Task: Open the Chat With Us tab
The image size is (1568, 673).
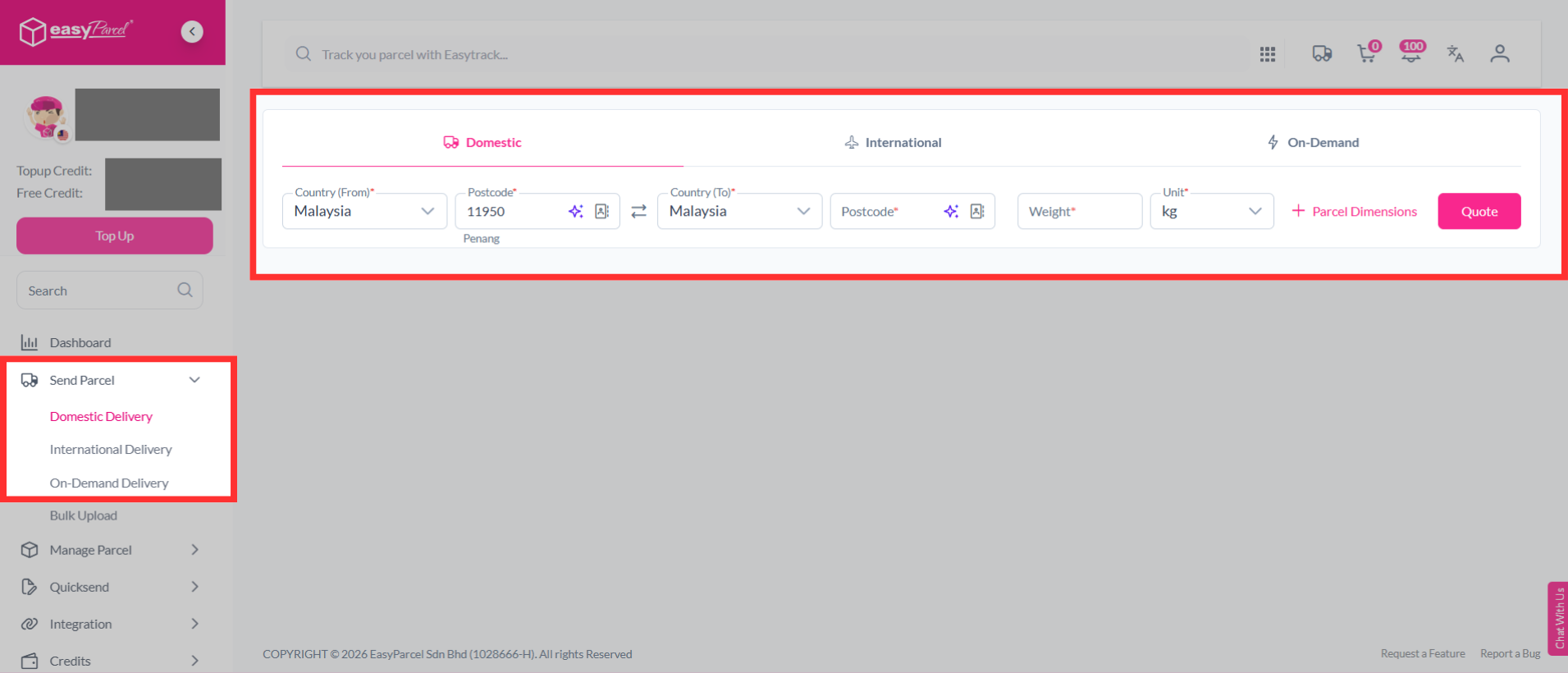Action: pos(1558,618)
